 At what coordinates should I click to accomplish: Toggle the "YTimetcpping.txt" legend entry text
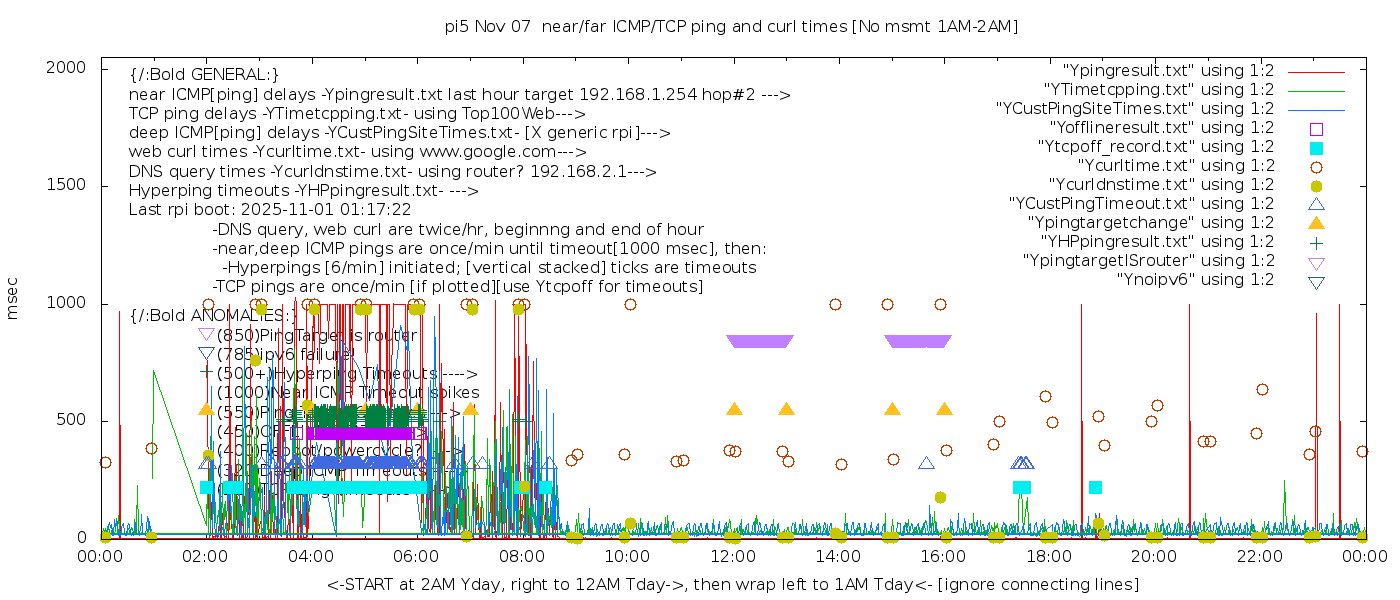(1158, 89)
